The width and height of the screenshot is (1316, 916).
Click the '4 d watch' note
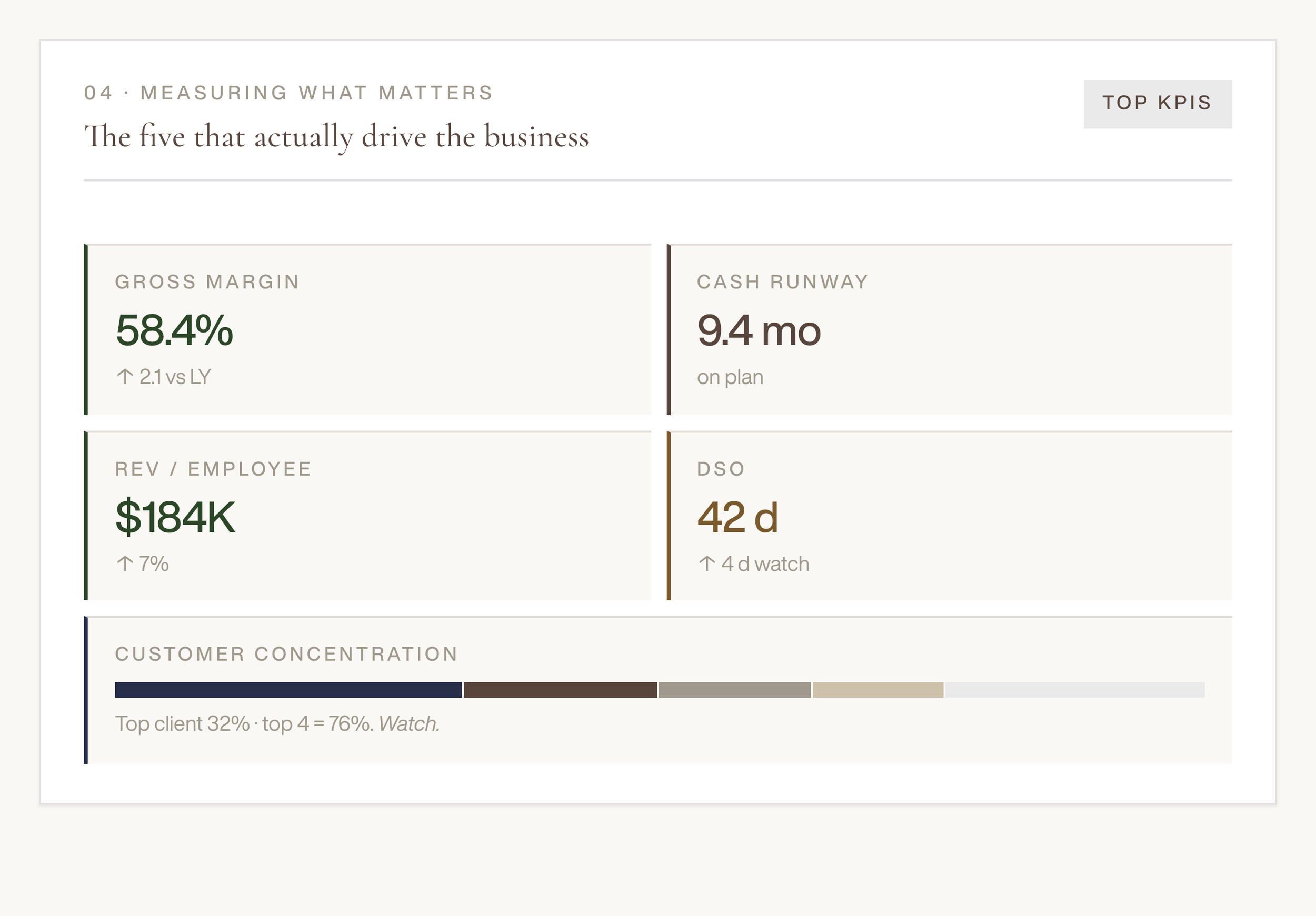tap(765, 563)
